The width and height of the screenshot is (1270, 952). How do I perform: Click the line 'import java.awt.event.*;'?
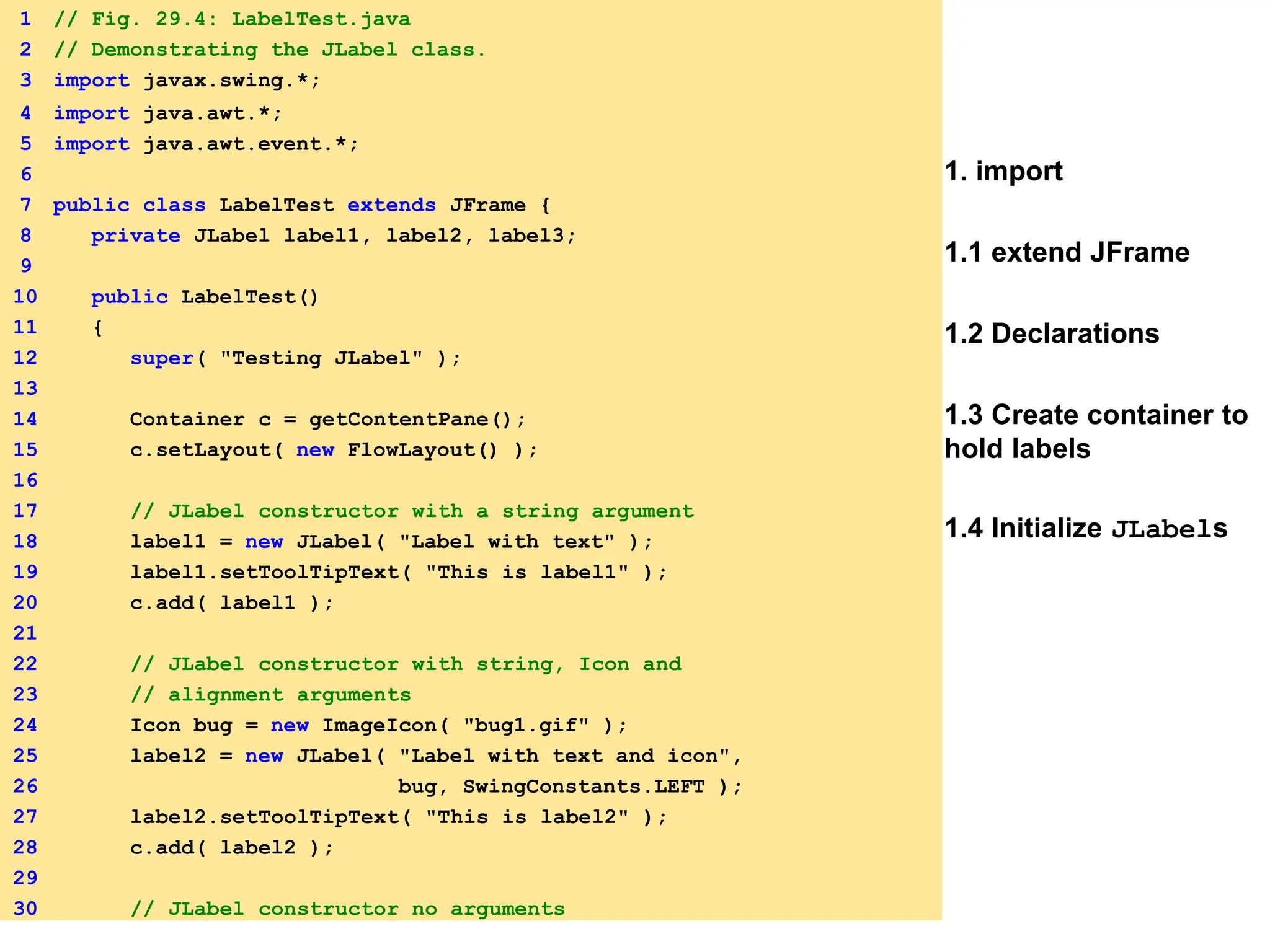pos(206,144)
